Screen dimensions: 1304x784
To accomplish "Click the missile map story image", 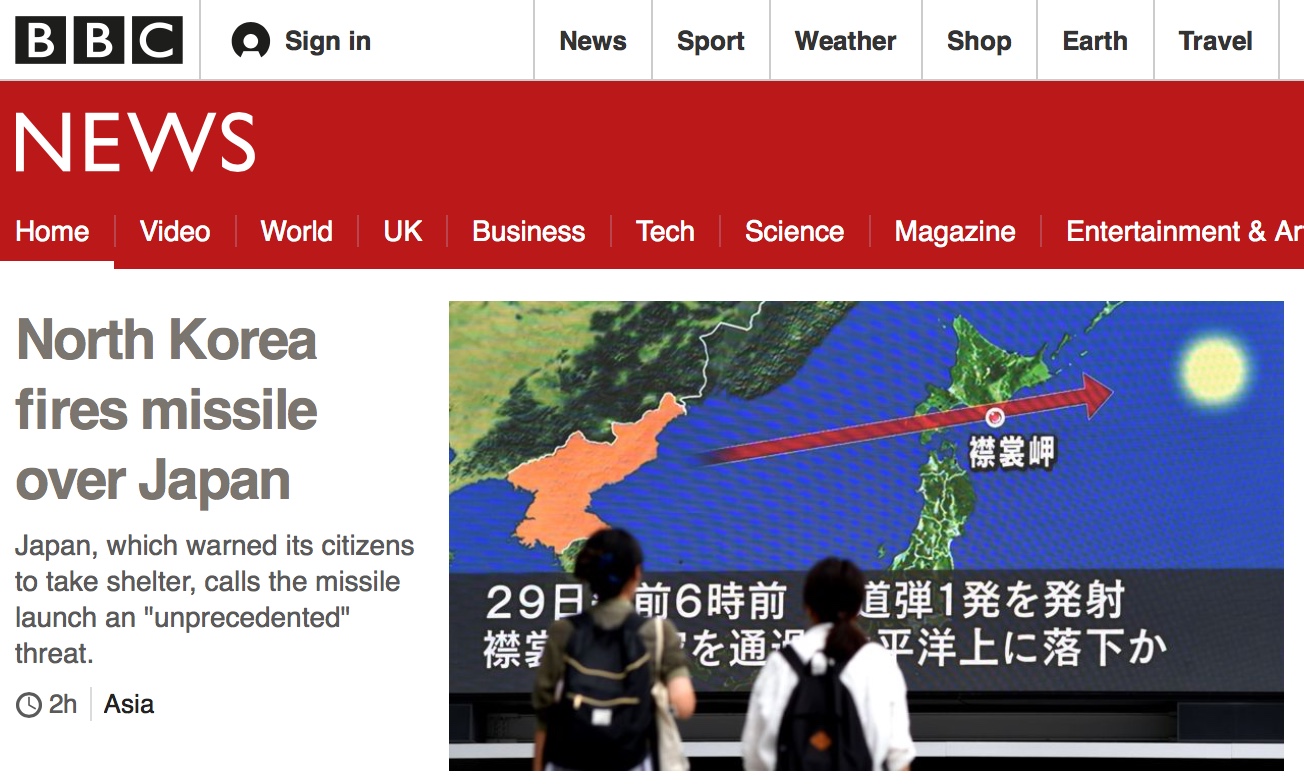I will coord(866,536).
